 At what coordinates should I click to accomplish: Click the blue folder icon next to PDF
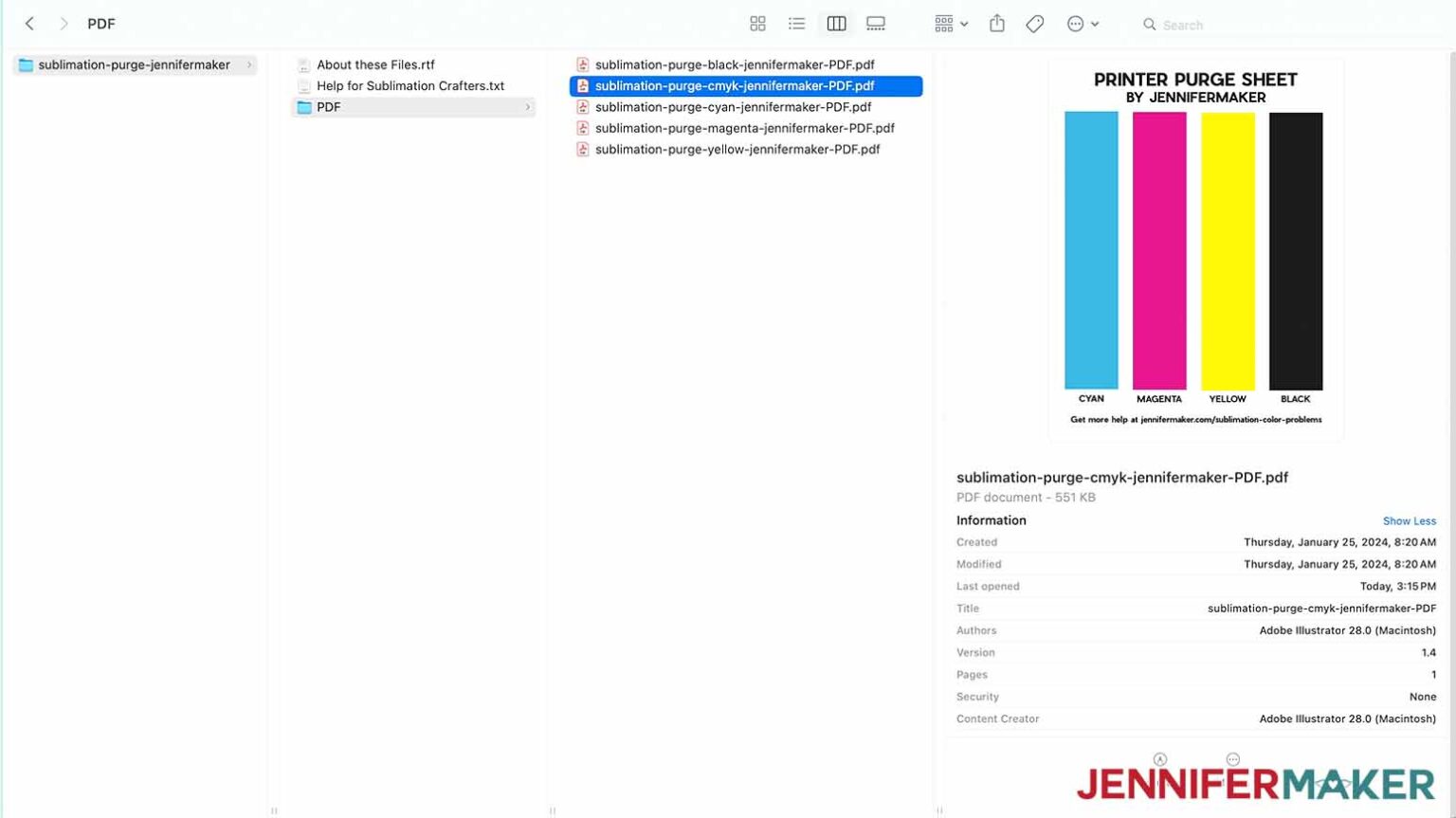pos(304,107)
